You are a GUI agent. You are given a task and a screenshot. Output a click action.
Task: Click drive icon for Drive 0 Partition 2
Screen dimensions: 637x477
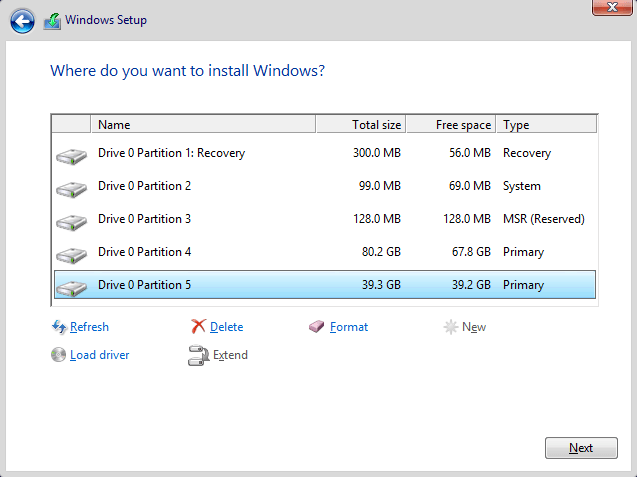[x=72, y=189]
